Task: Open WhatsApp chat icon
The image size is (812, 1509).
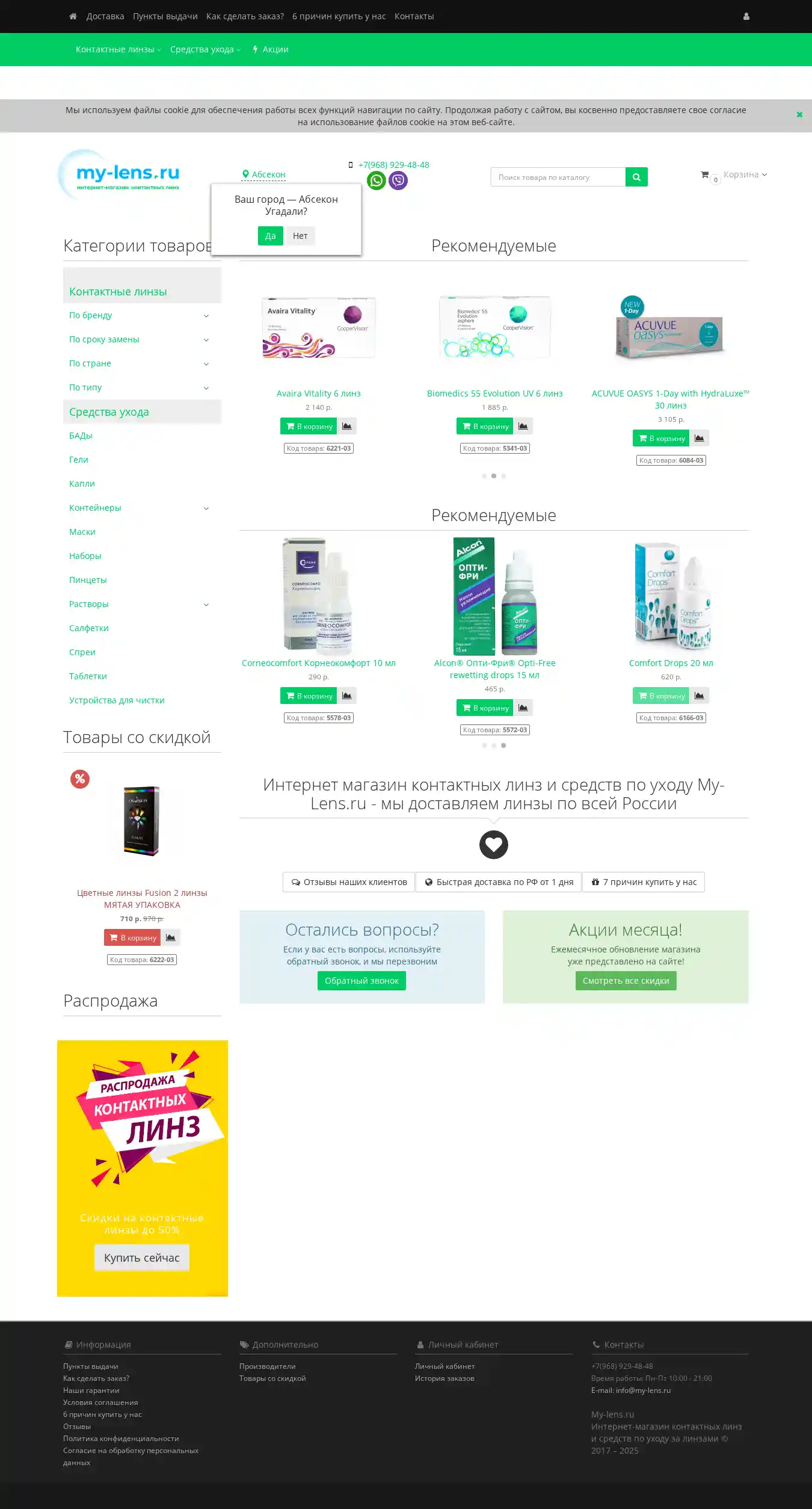Action: click(377, 181)
